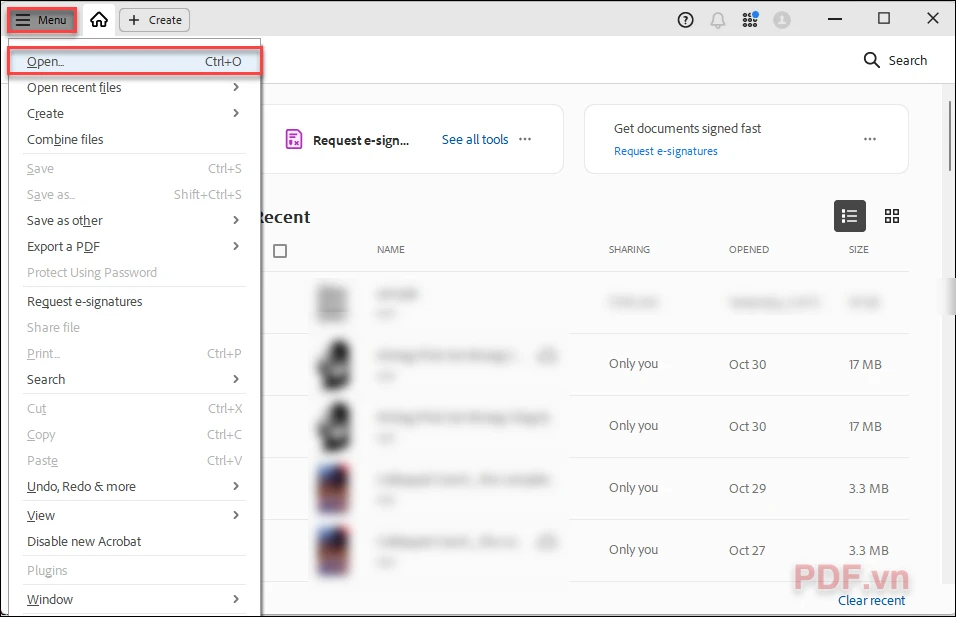Click the Create button with plus
This screenshot has width=956, height=617.
coord(155,20)
